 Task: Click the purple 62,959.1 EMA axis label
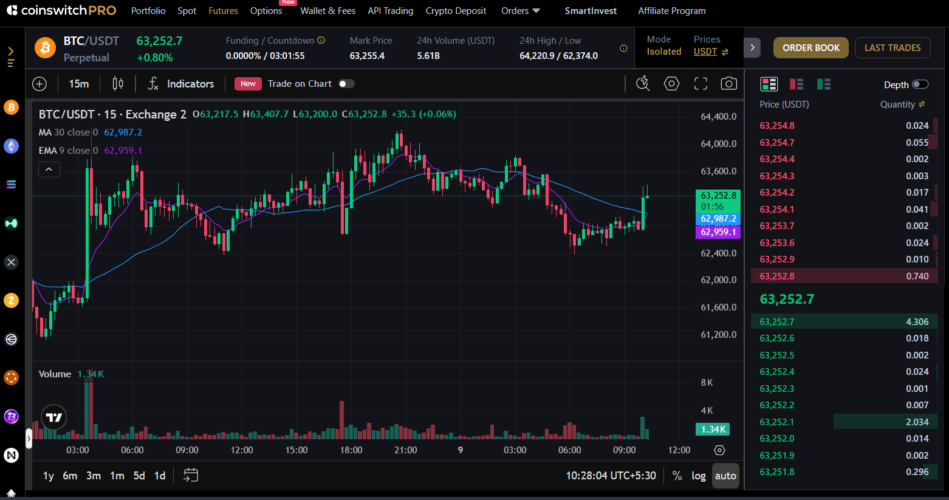click(718, 232)
